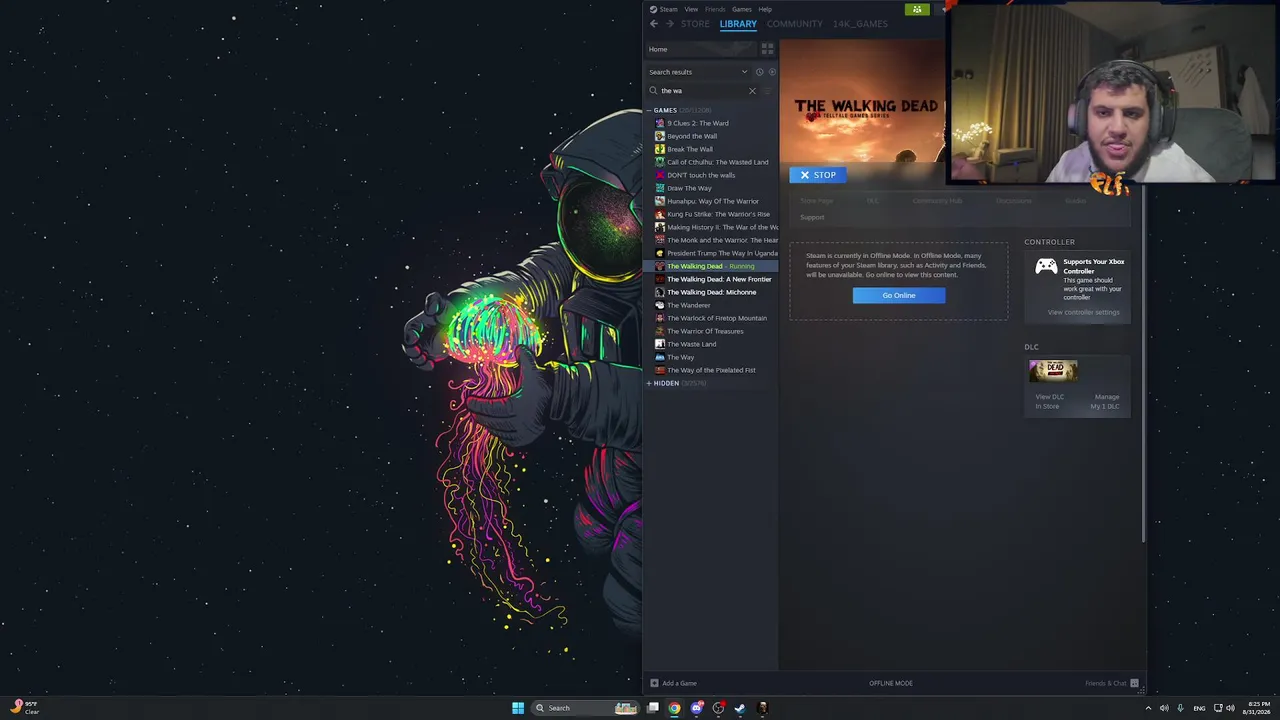The width and height of the screenshot is (1280, 720).
Task: Open the 14K_GAMES profile tab
Action: (860, 24)
